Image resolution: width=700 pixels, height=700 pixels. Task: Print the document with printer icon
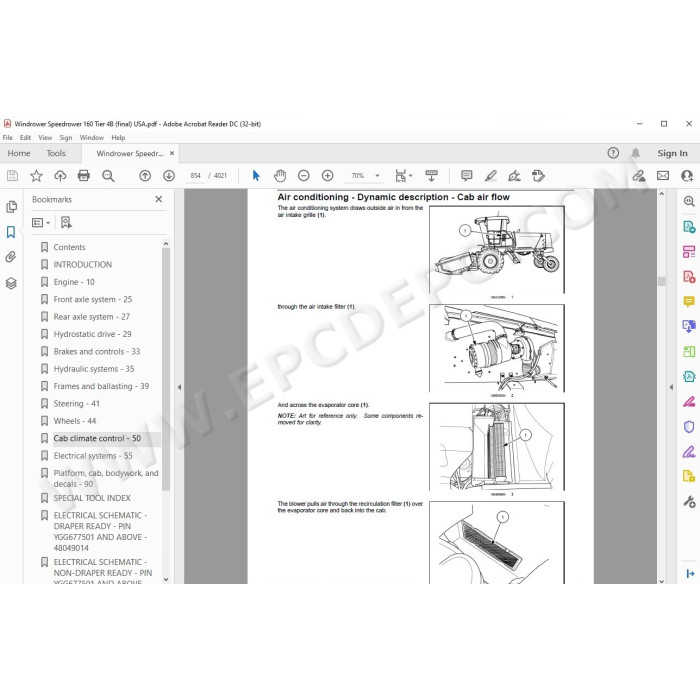(x=83, y=176)
